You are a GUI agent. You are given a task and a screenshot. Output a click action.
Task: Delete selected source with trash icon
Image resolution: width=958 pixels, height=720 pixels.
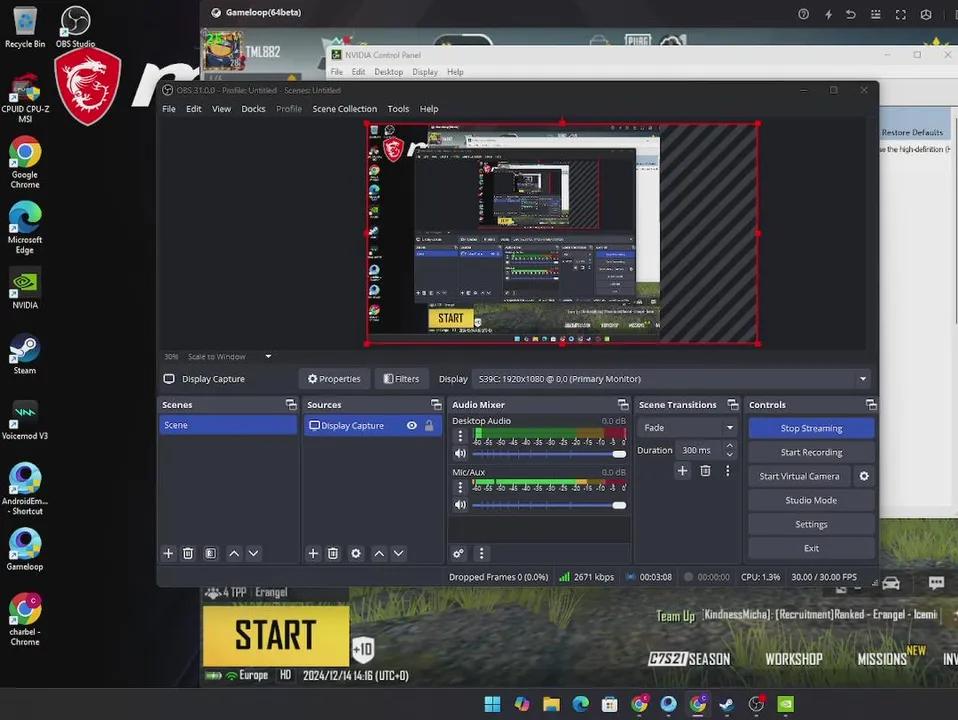[x=333, y=553]
